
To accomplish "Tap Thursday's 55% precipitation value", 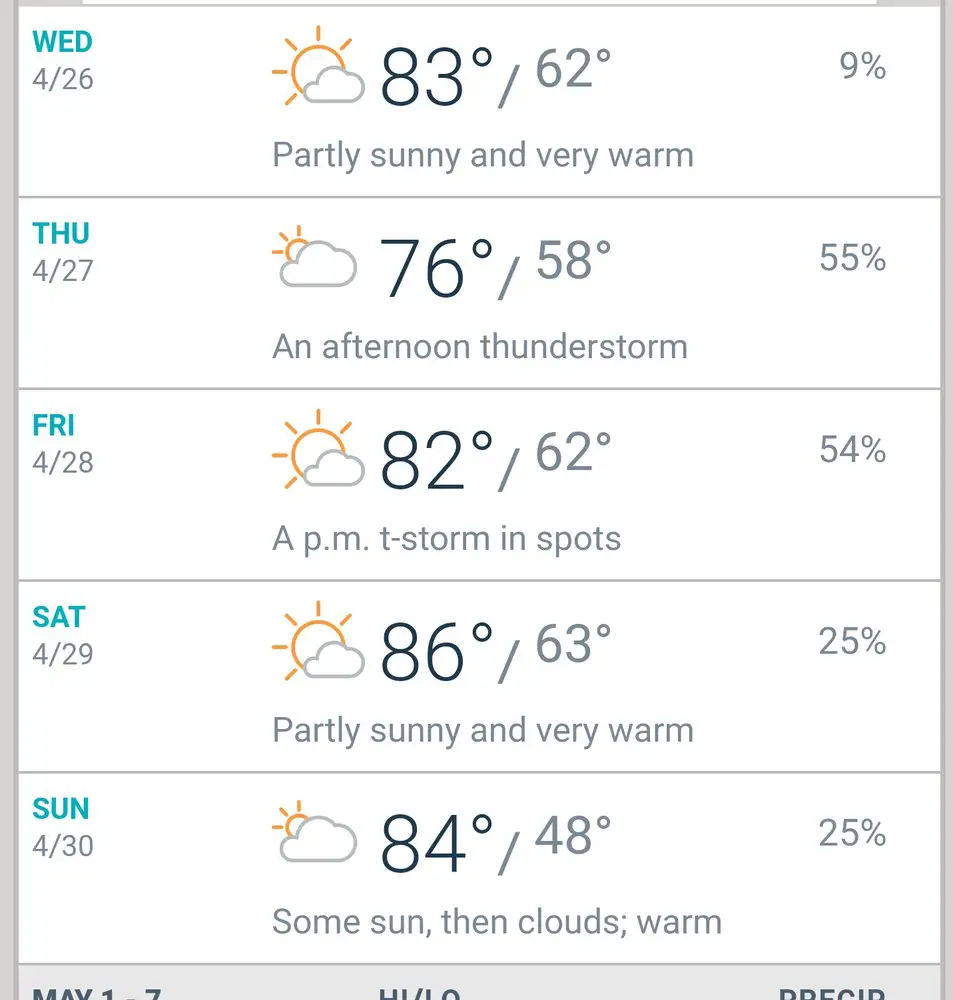I will [x=853, y=258].
